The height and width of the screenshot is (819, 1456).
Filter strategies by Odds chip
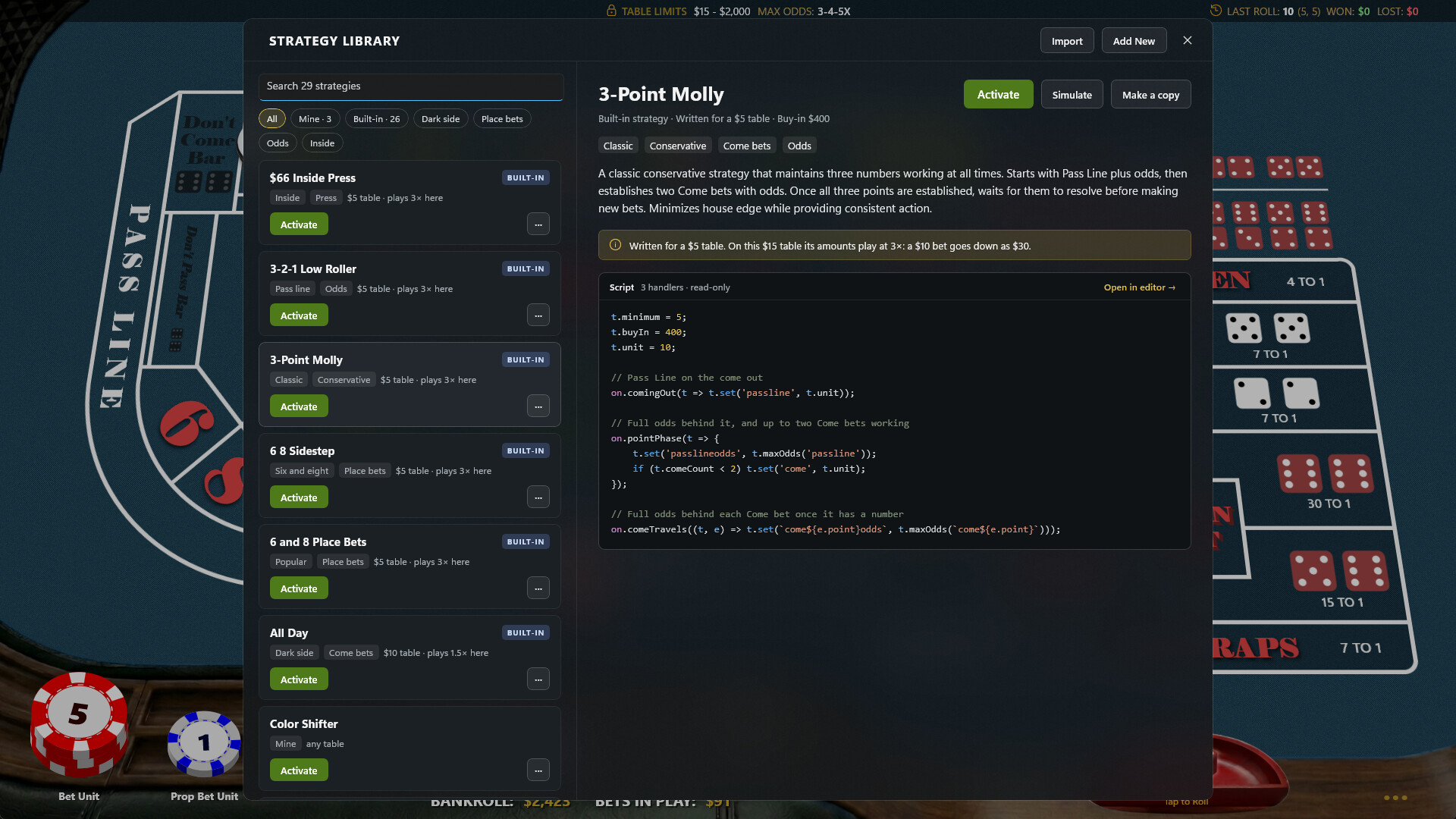pos(278,143)
